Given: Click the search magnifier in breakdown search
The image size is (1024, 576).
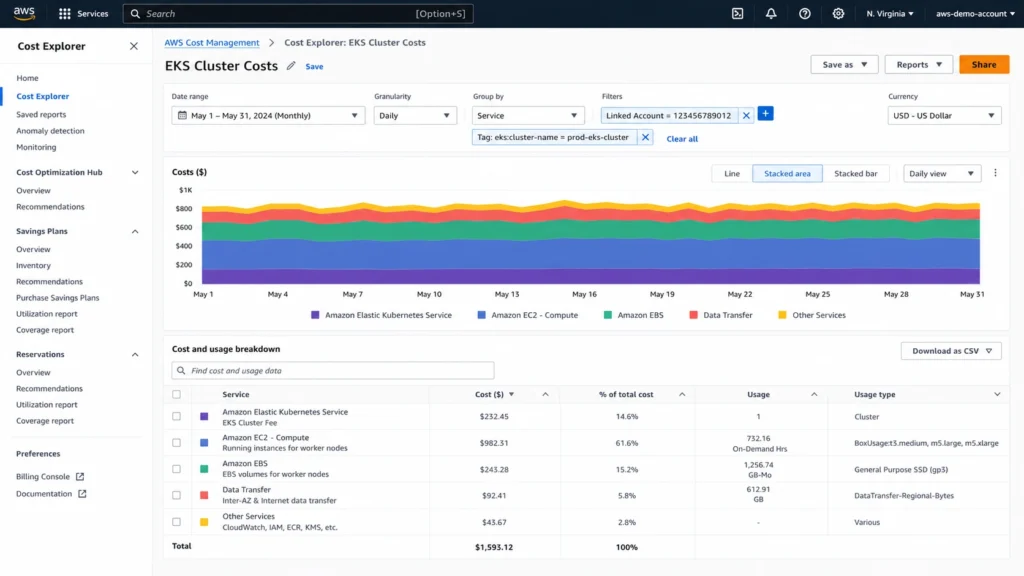Looking at the screenshot, I should pos(182,370).
